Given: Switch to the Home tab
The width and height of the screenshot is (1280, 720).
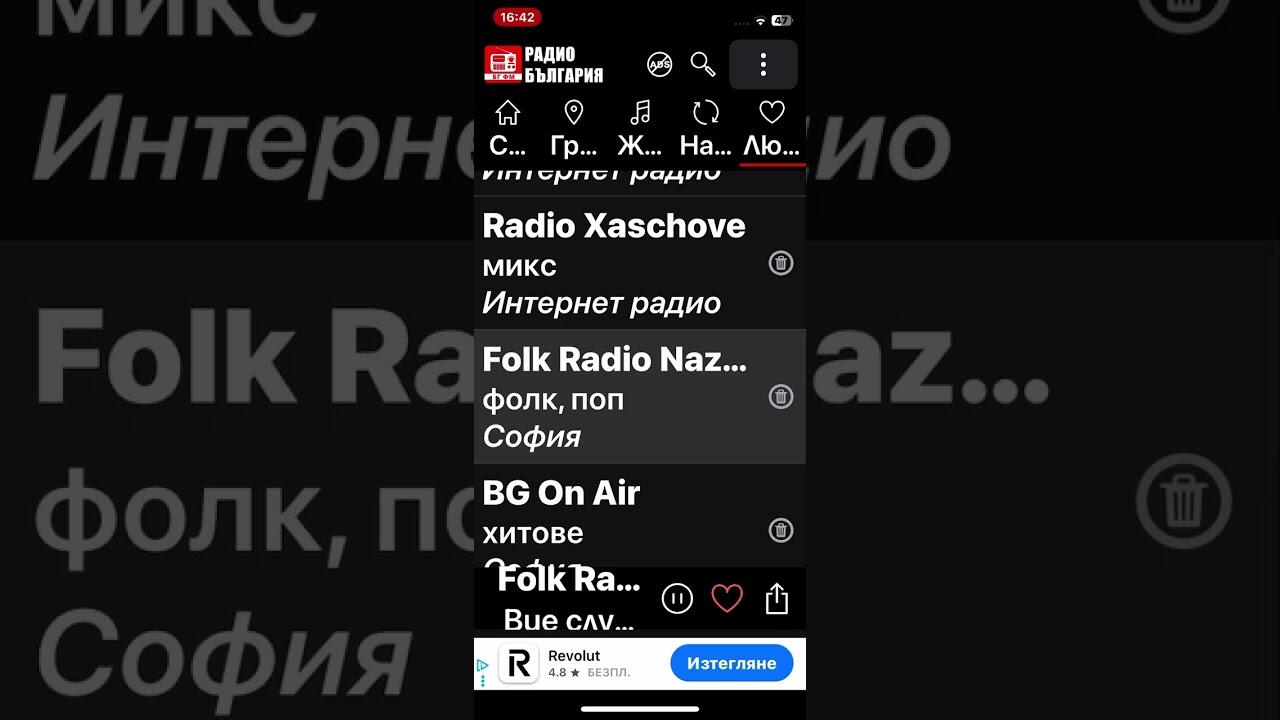Looking at the screenshot, I should click(x=508, y=129).
